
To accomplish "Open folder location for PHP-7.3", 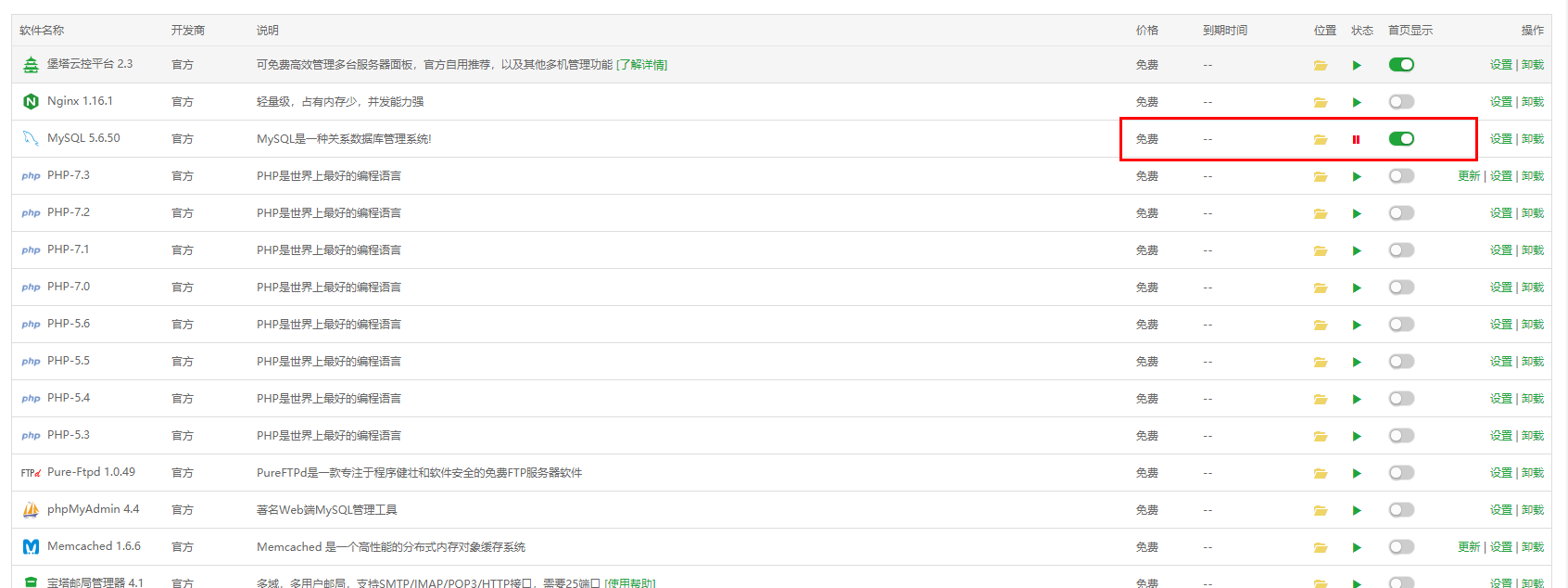I will click(x=1321, y=176).
